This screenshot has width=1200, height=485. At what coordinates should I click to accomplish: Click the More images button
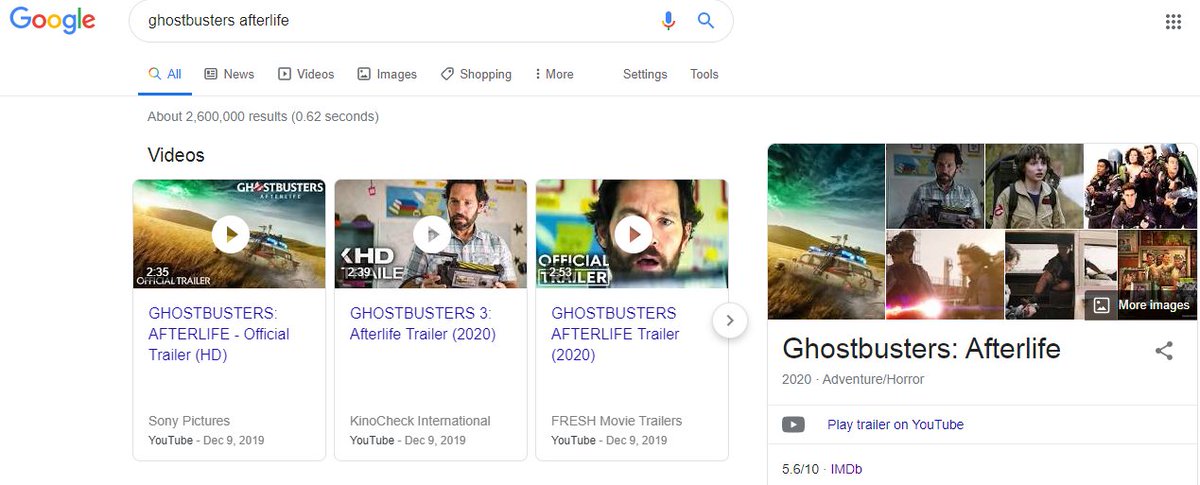tap(1141, 305)
